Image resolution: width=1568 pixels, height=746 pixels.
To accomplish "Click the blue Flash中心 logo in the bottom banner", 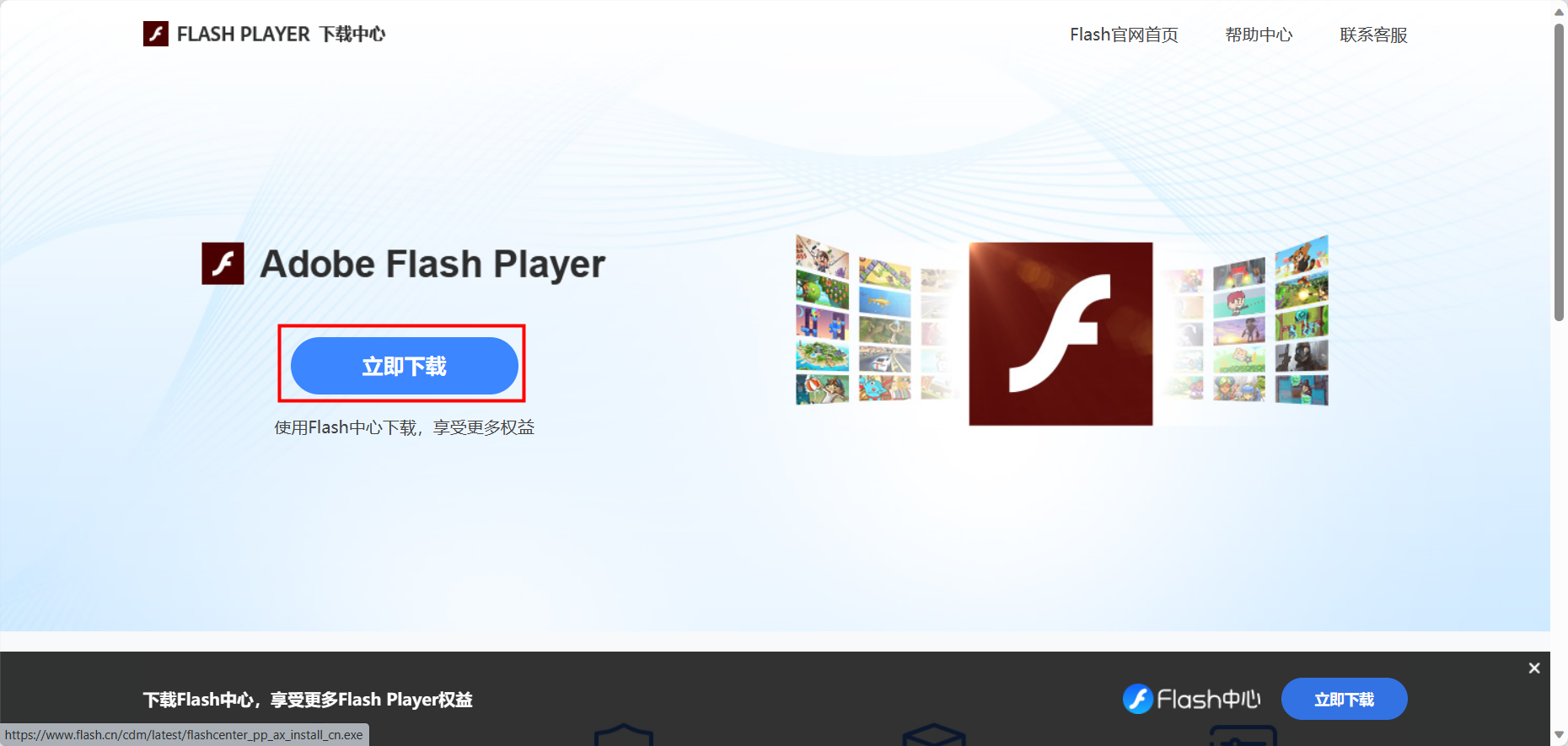I will click(1191, 699).
